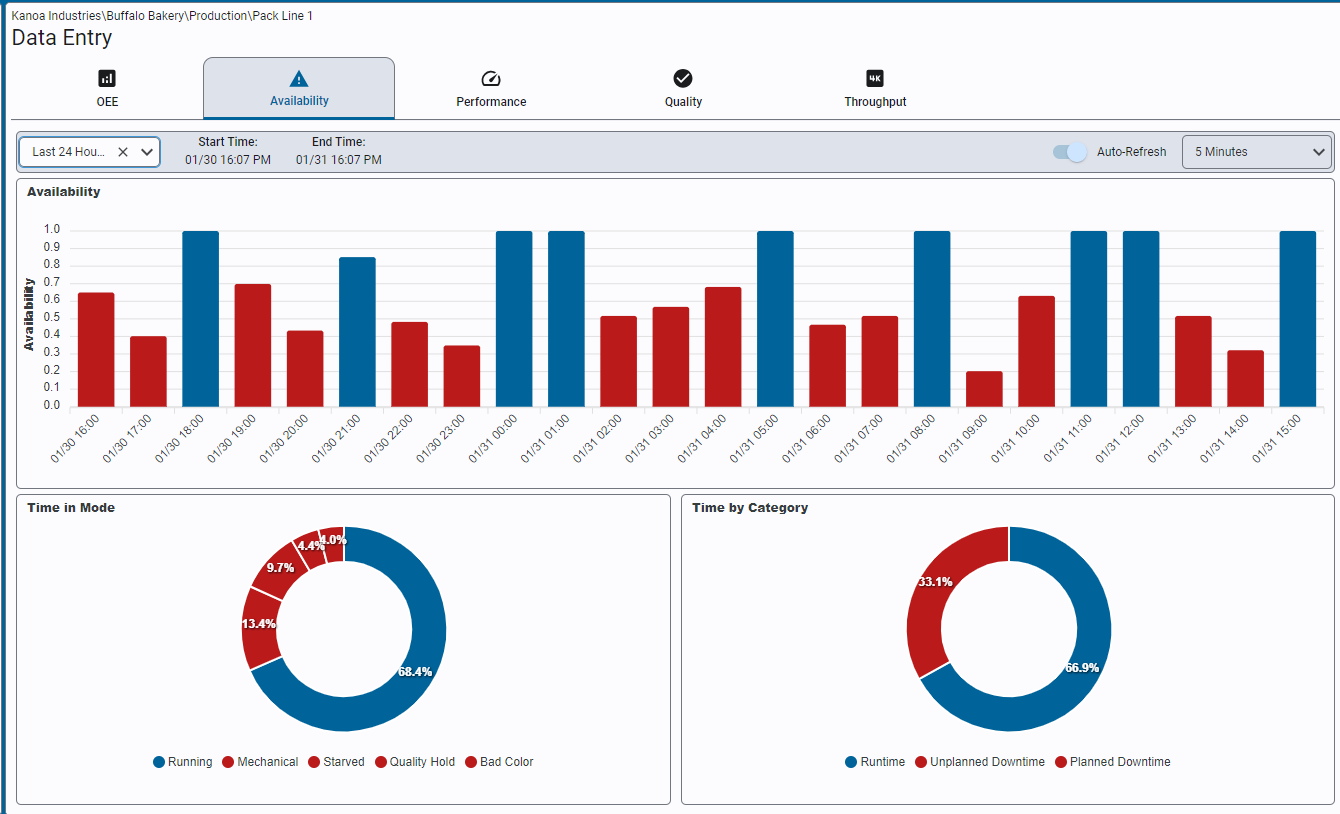Image resolution: width=1340 pixels, height=814 pixels.
Task: Click the 01/30 23:00 availability bar
Action: coord(462,376)
